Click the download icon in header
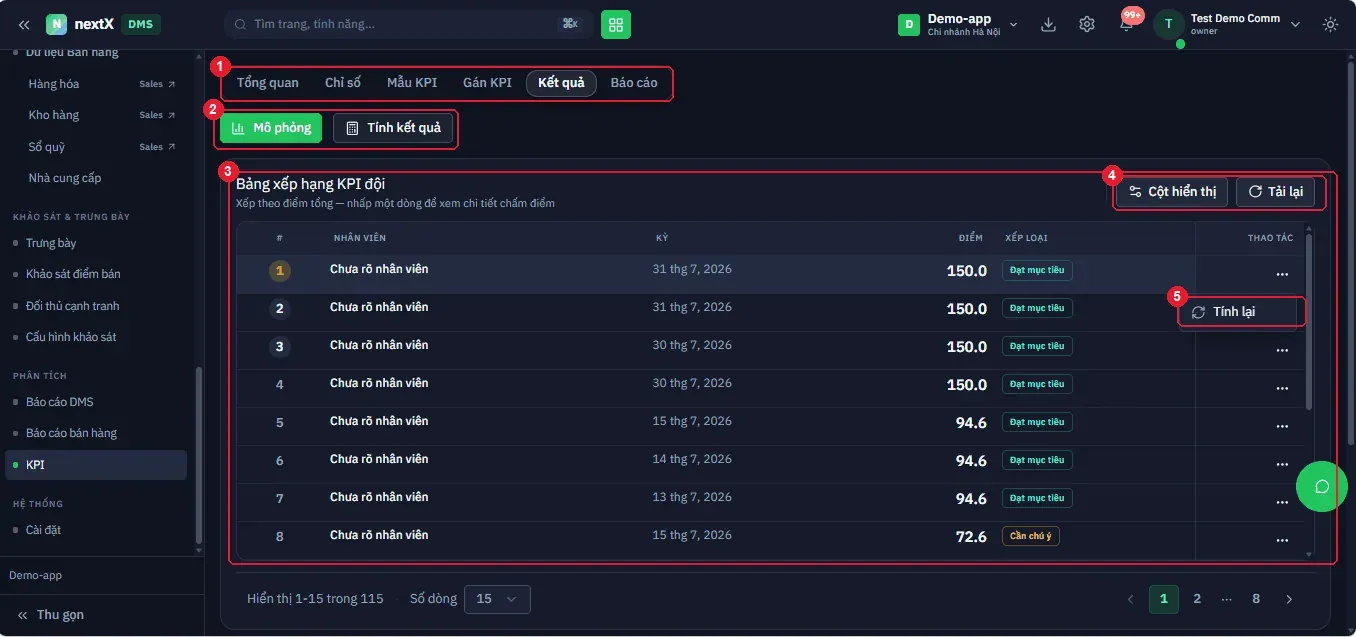1356x637 pixels. click(x=1048, y=24)
